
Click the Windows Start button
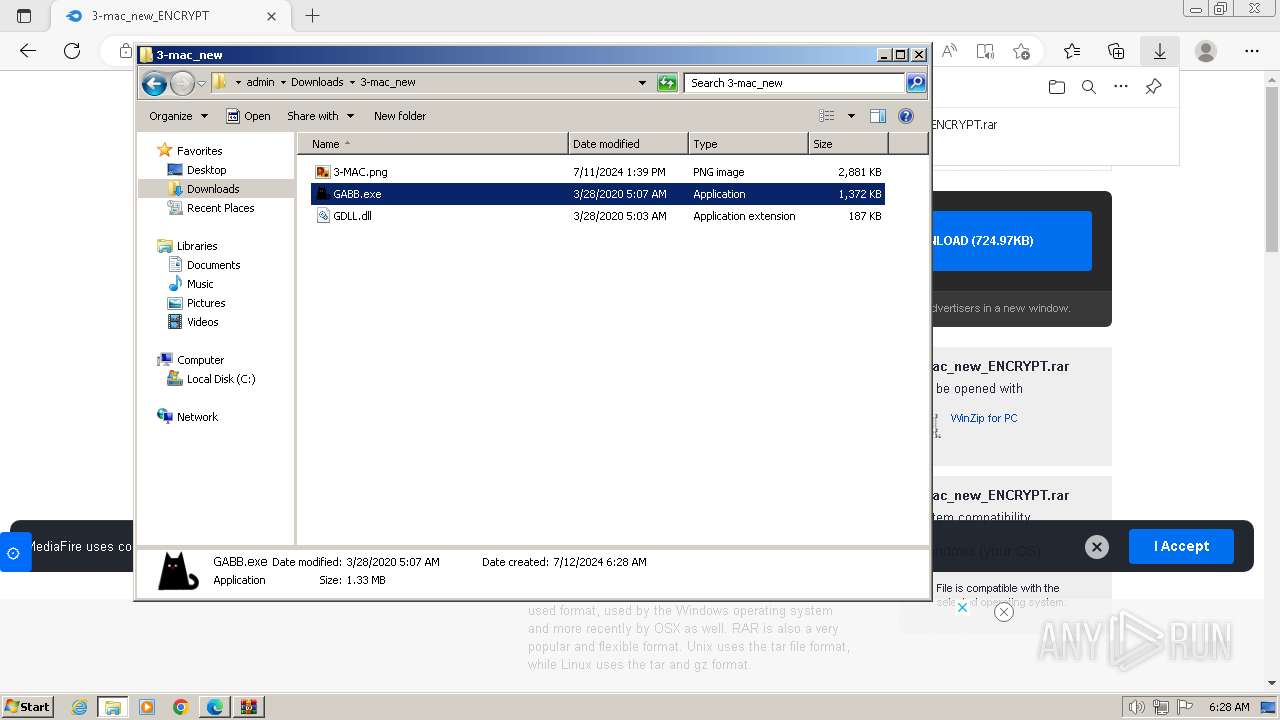click(x=28, y=706)
